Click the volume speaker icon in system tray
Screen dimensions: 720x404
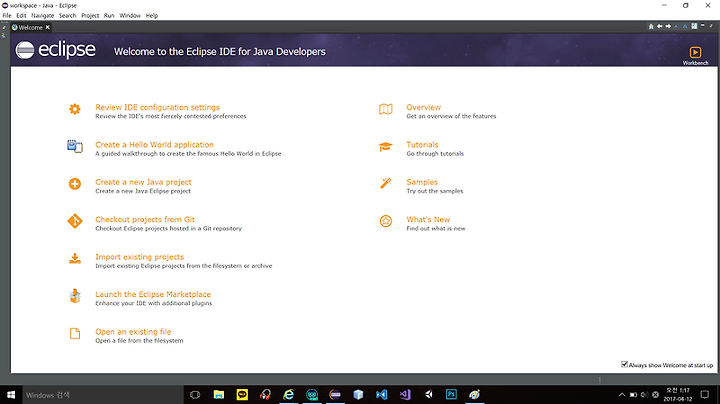click(644, 395)
